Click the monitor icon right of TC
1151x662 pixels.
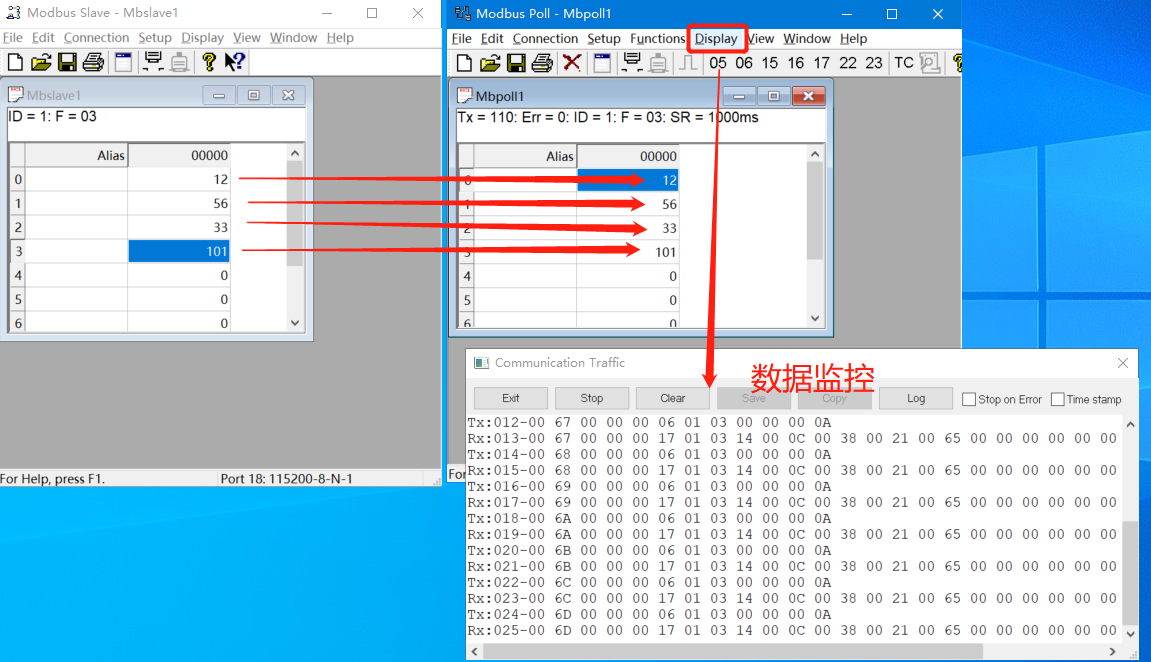(x=930, y=63)
